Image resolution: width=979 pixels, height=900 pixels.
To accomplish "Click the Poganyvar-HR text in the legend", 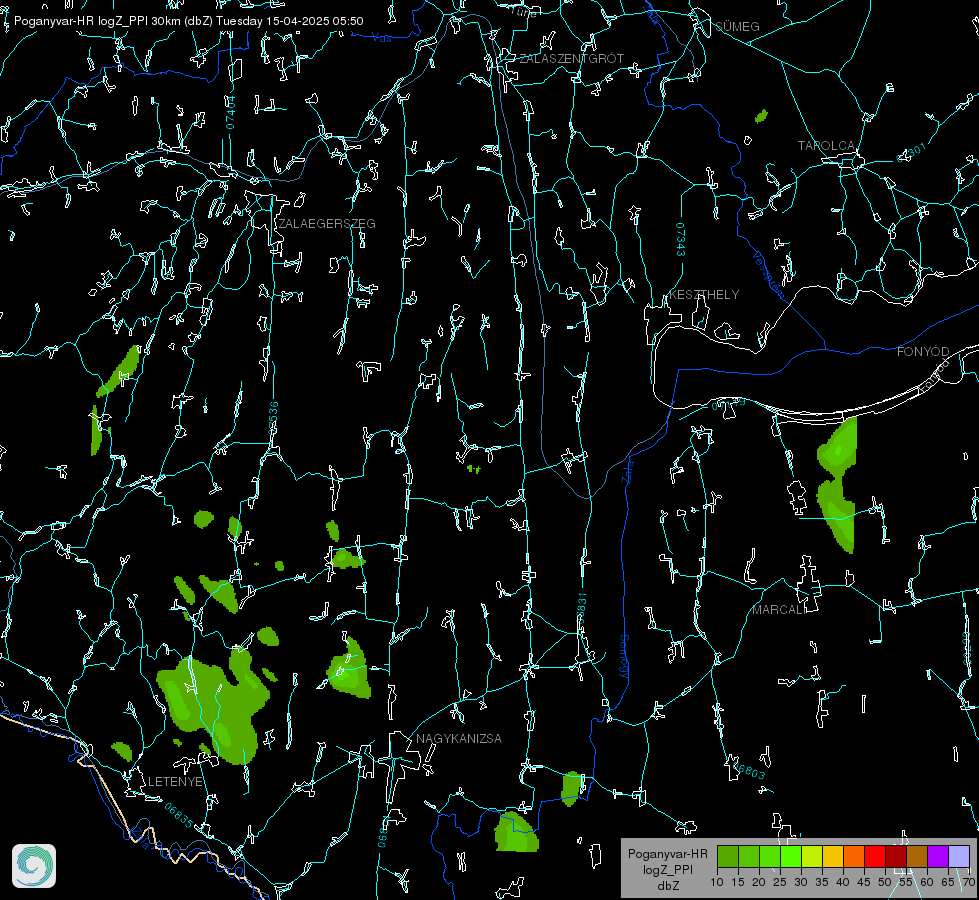I will pyautogui.click(x=667, y=853).
